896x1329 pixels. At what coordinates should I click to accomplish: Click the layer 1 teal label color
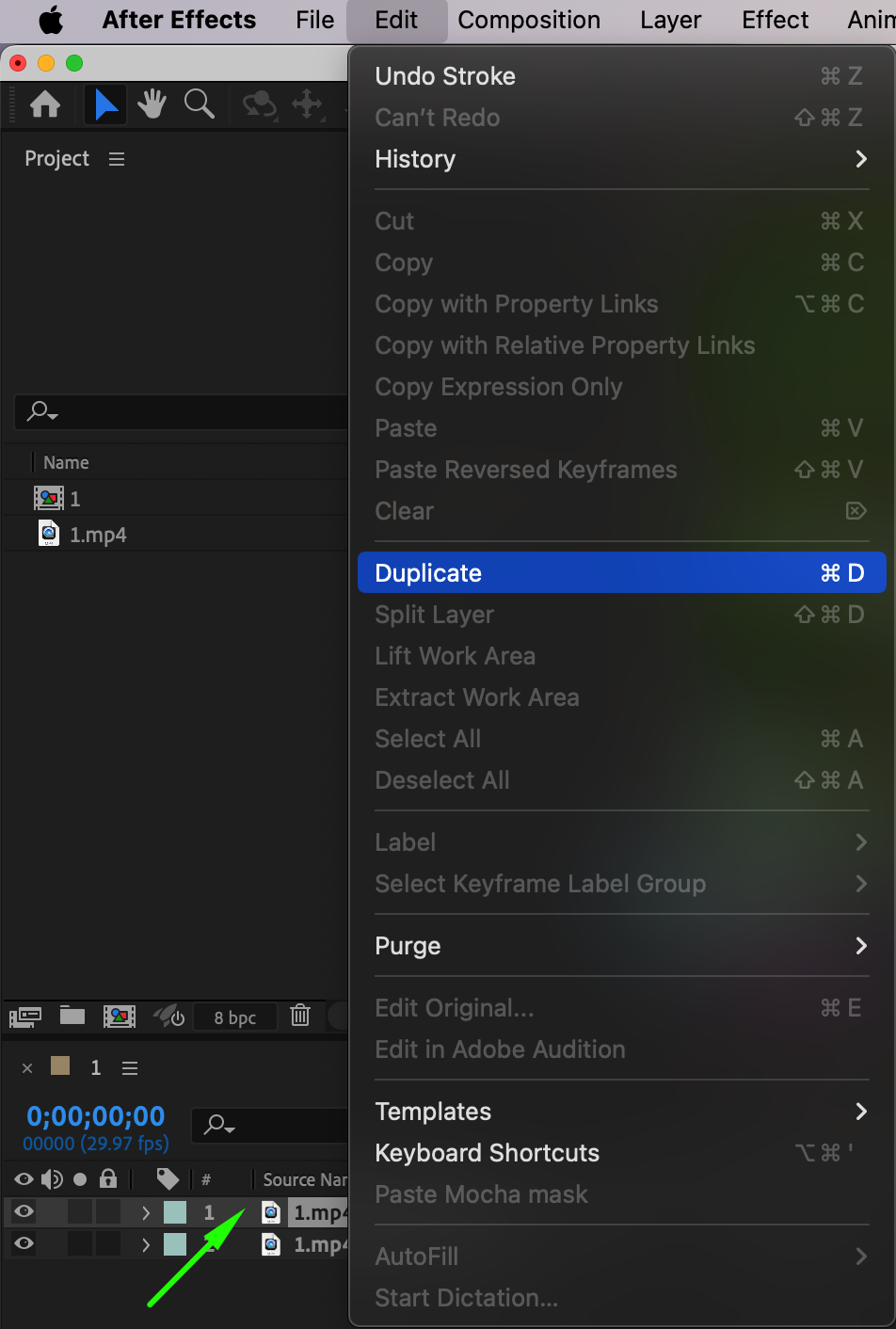[x=175, y=1212]
